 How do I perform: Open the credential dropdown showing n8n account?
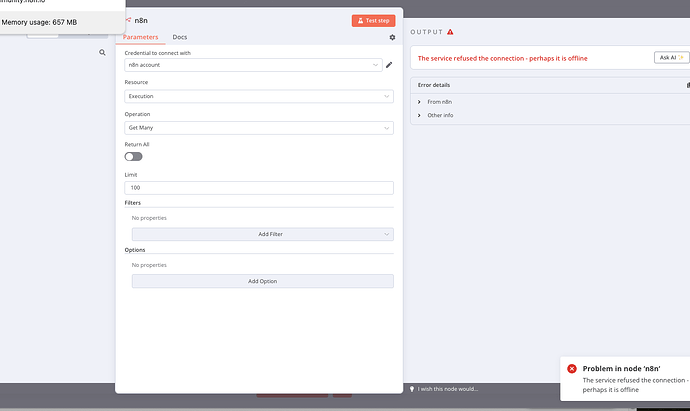point(253,65)
